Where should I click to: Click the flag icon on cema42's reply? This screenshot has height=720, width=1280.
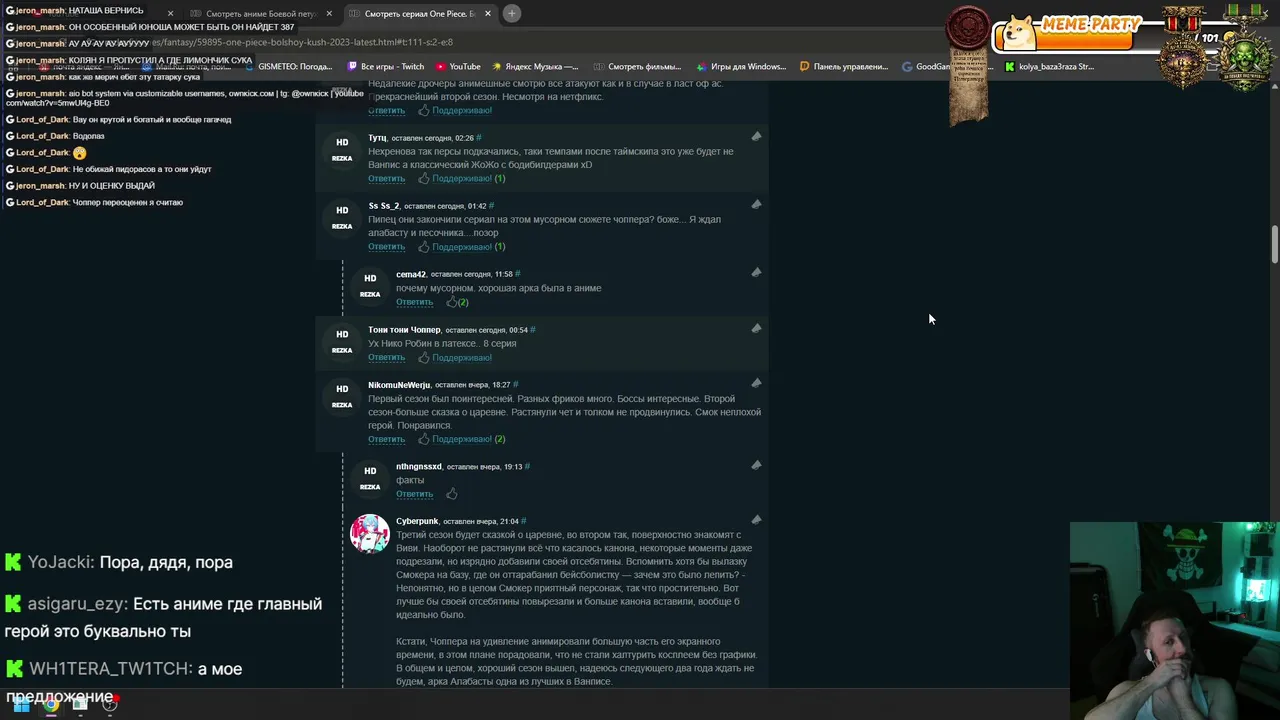(x=756, y=272)
